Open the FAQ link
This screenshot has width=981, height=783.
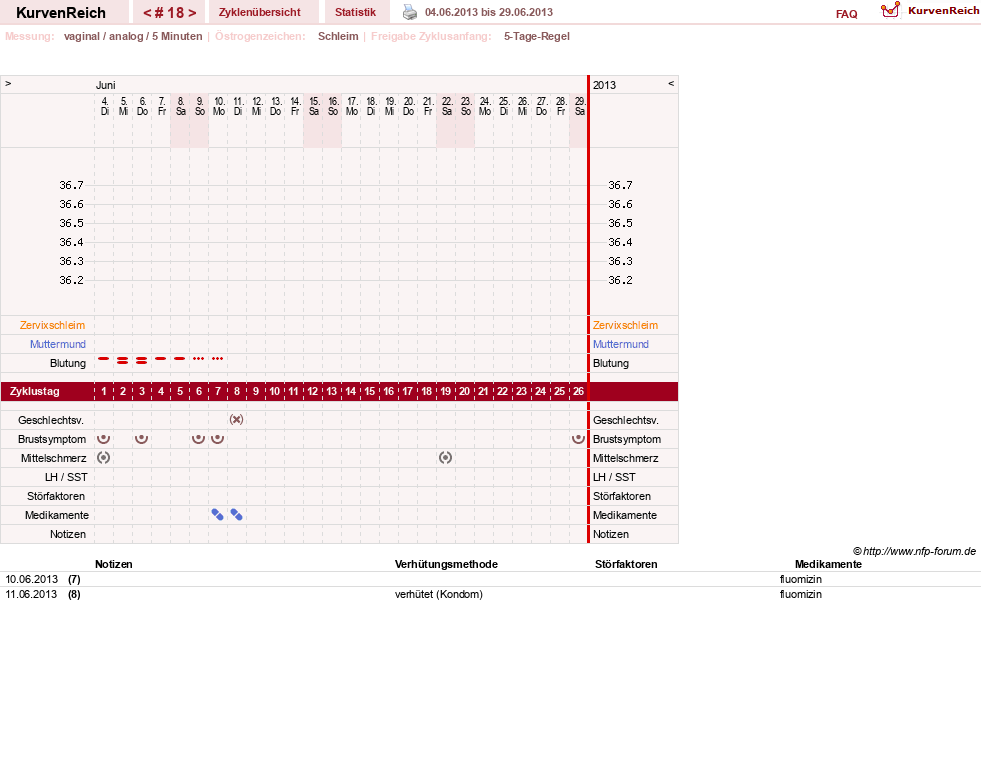tap(846, 14)
